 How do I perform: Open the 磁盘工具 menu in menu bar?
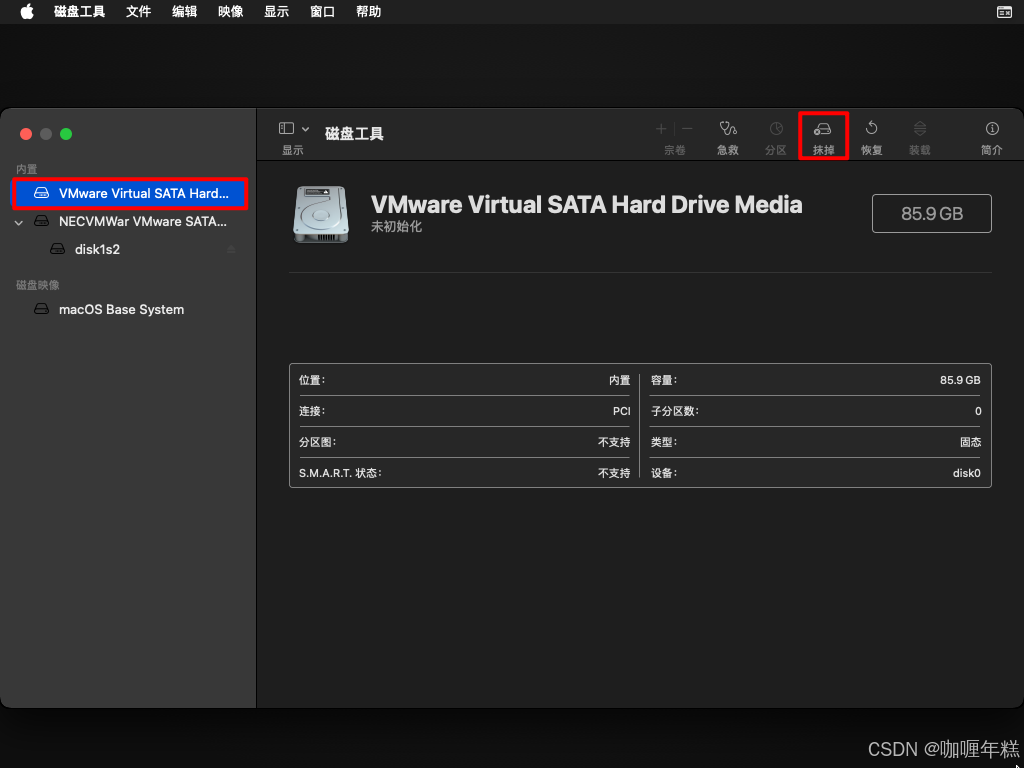point(80,12)
